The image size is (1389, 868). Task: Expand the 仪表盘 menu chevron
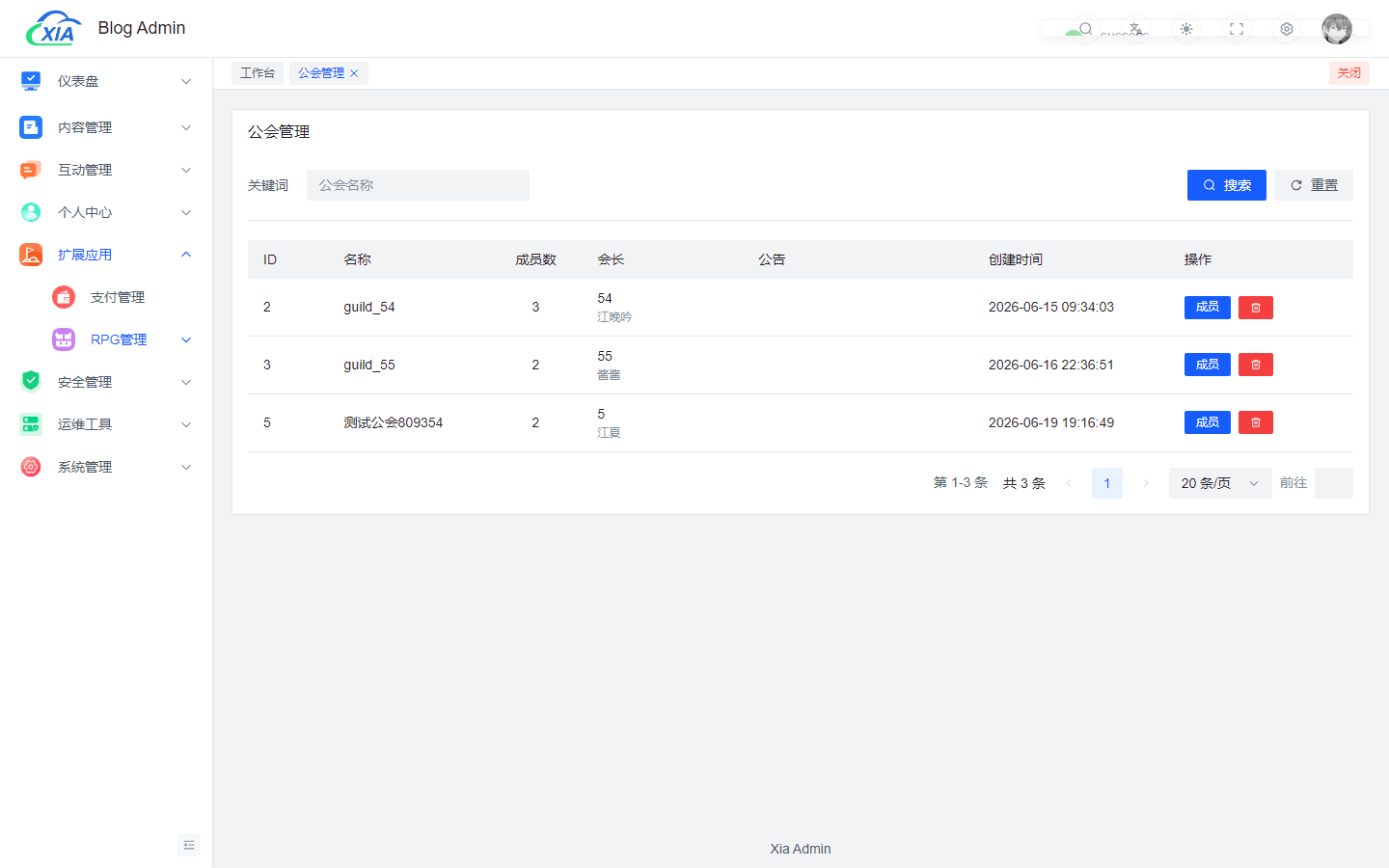tap(186, 81)
